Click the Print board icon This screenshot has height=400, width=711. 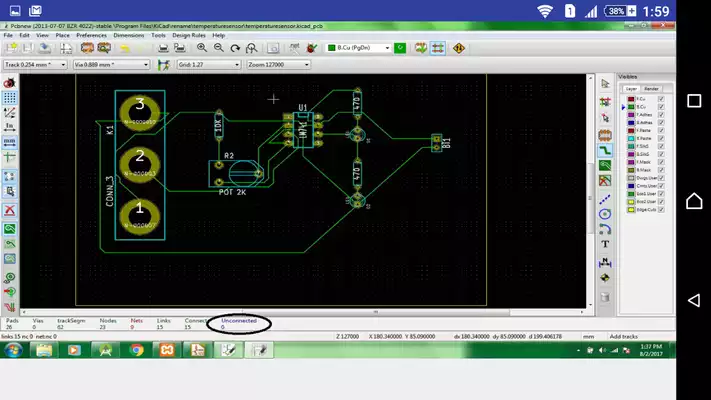pyautogui.click(x=163, y=48)
